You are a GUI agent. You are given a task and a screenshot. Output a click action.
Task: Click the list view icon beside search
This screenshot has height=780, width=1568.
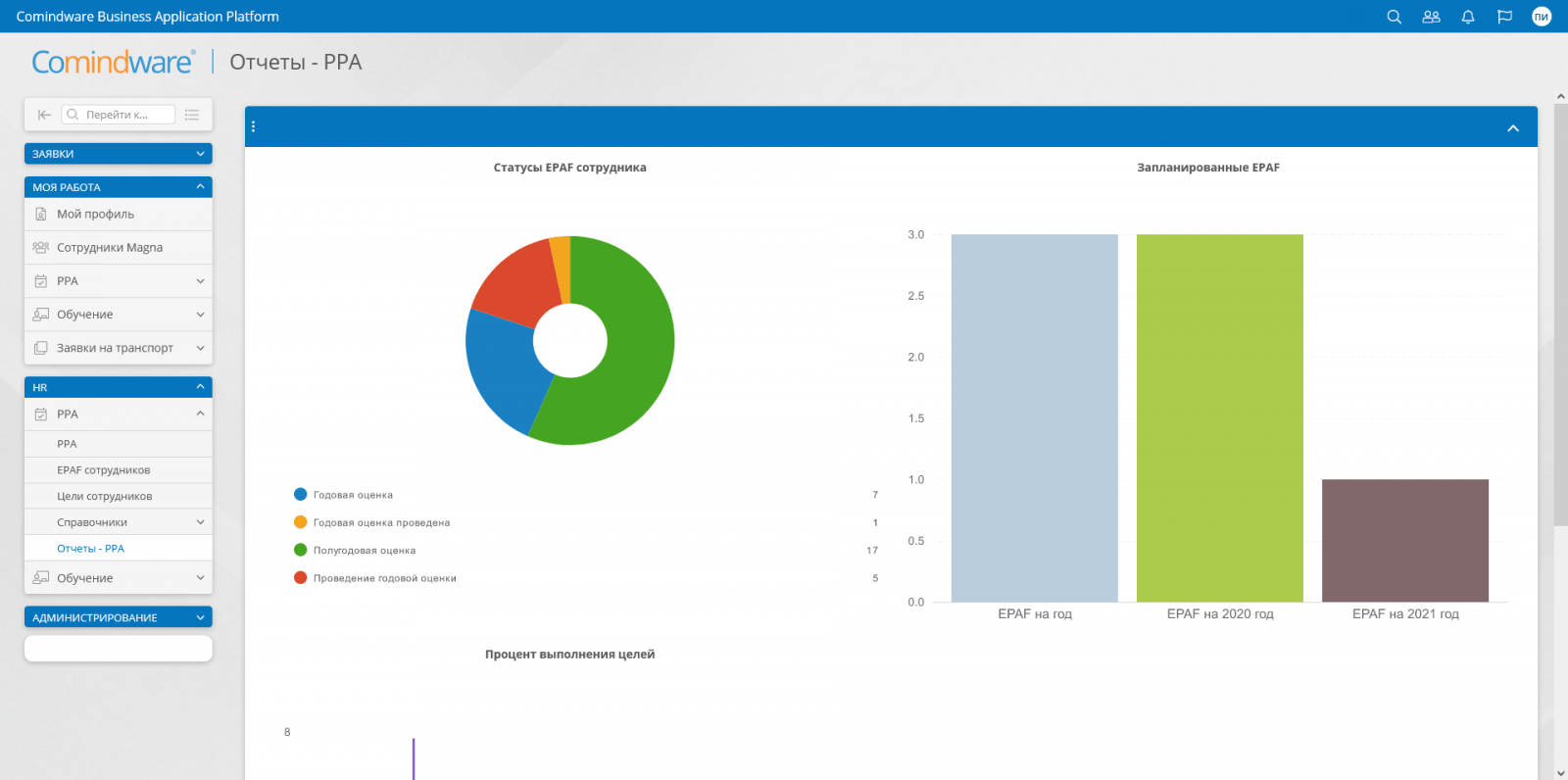(192, 115)
